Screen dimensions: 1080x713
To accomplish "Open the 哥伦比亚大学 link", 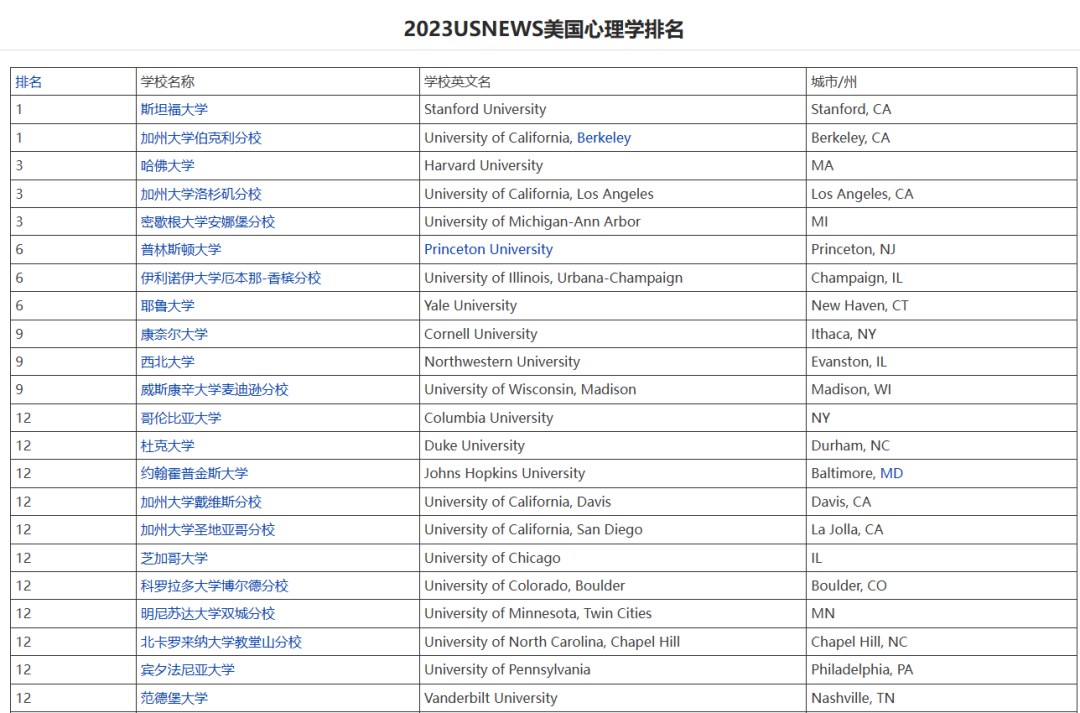I will click(x=181, y=418).
